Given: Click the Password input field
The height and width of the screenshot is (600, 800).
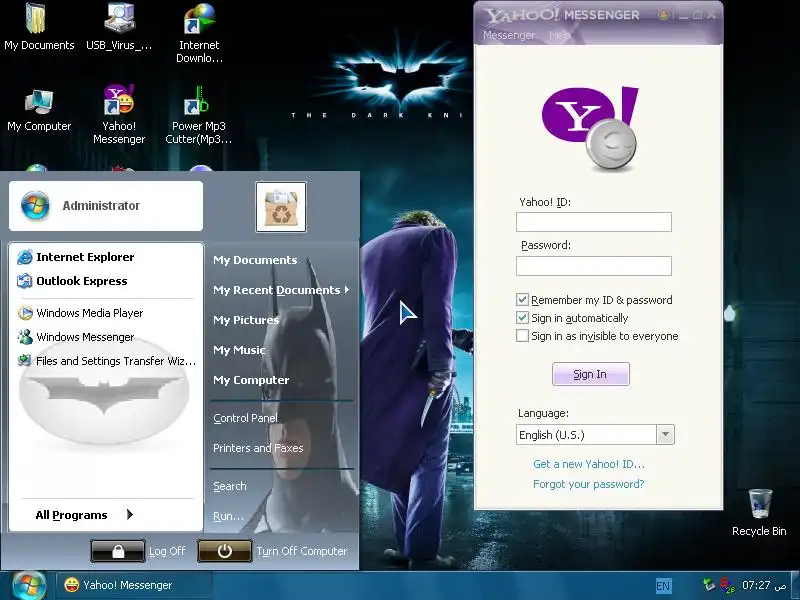Looking at the screenshot, I should coord(594,266).
